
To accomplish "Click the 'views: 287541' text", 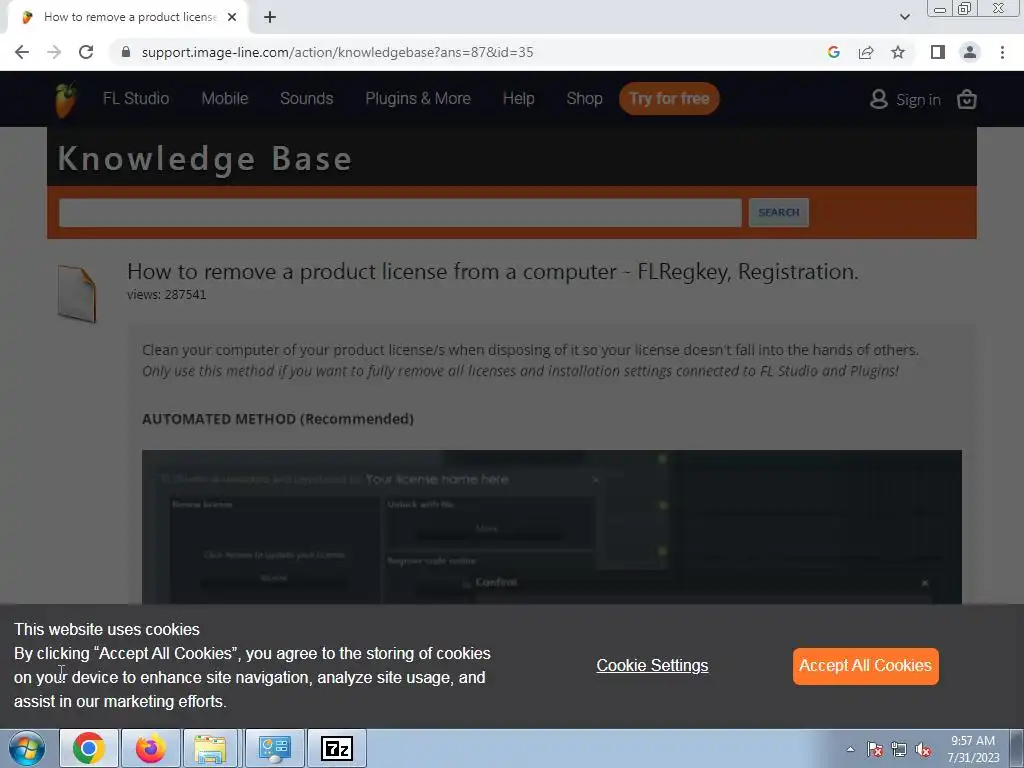I will tap(167, 295).
